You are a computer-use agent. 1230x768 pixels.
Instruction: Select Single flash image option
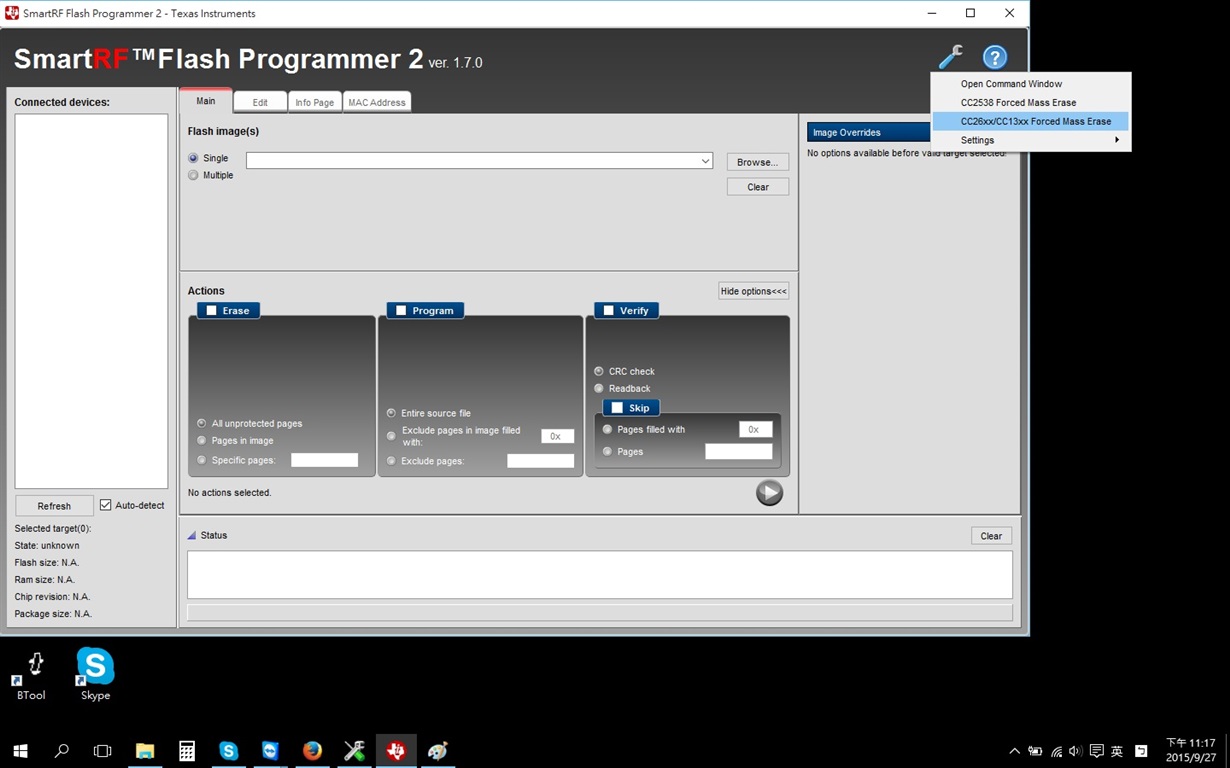click(193, 158)
